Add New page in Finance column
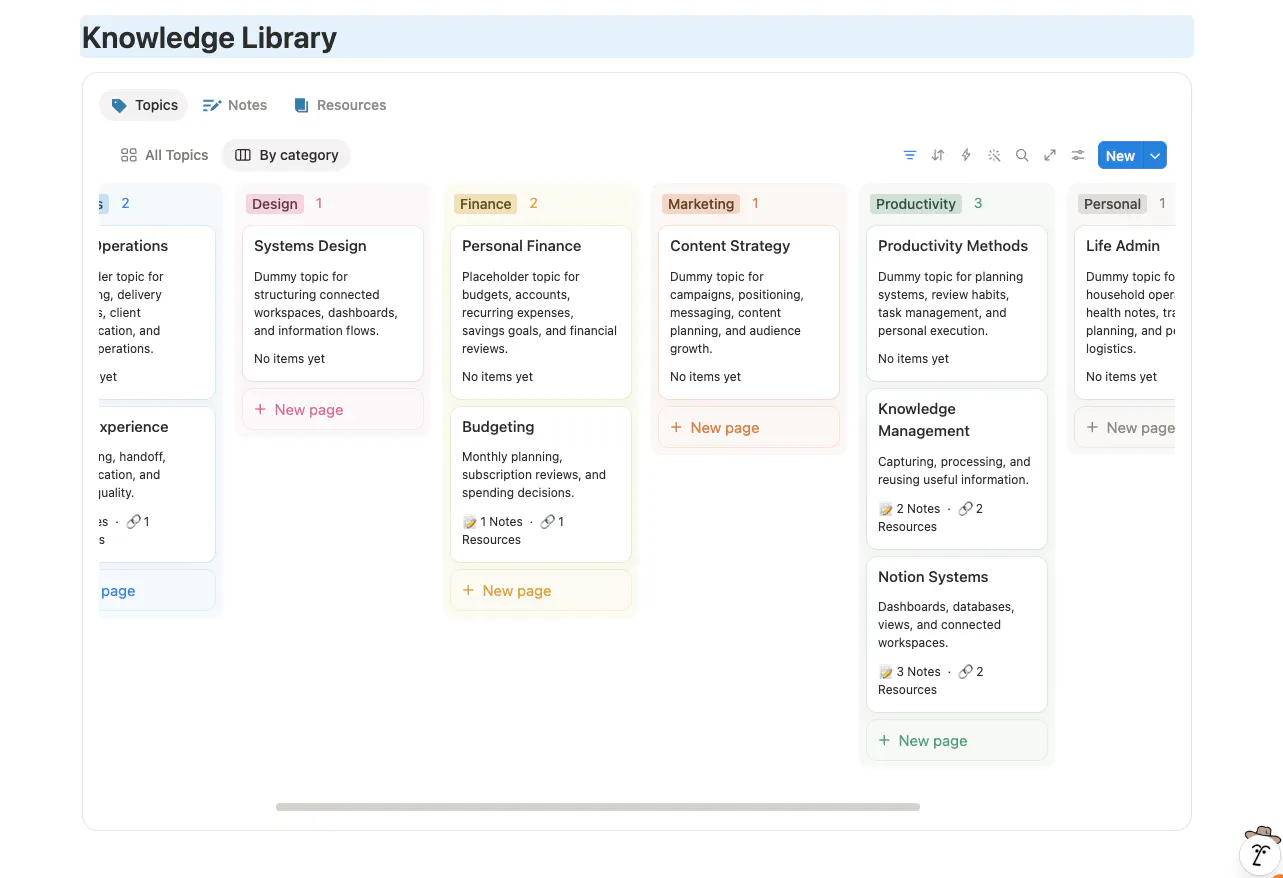This screenshot has height=878, width=1283. tap(541, 590)
